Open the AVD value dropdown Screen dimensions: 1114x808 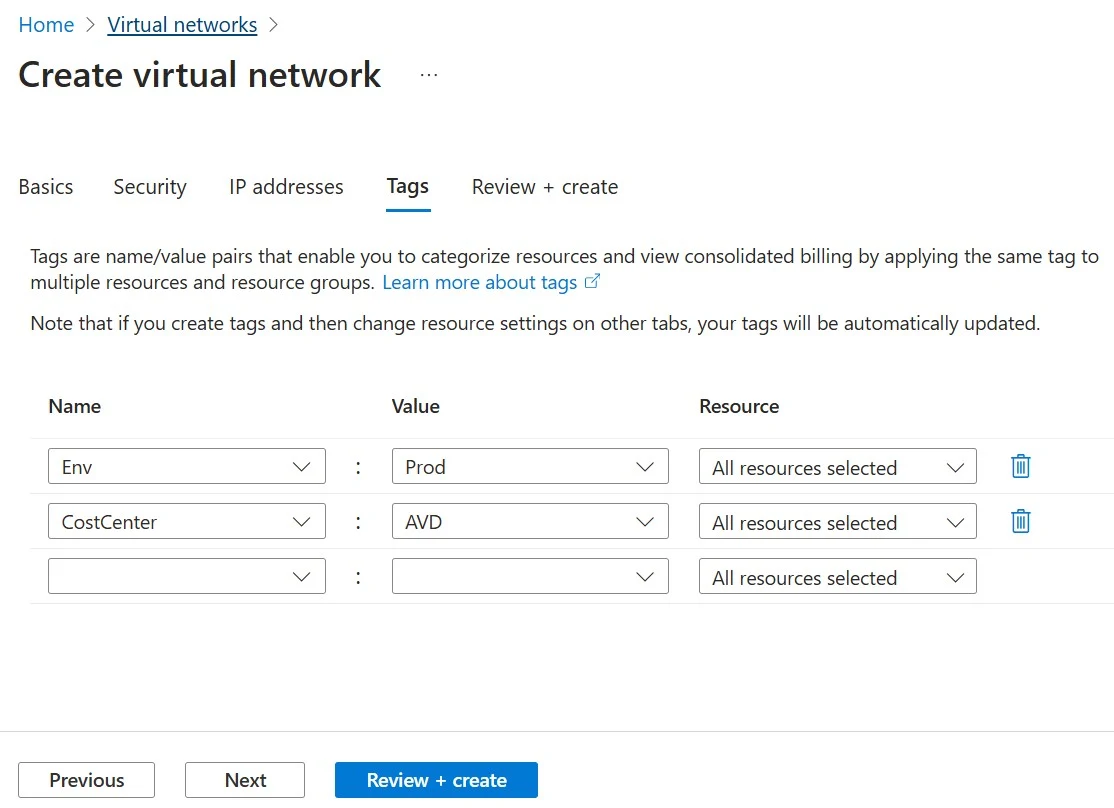[644, 522]
